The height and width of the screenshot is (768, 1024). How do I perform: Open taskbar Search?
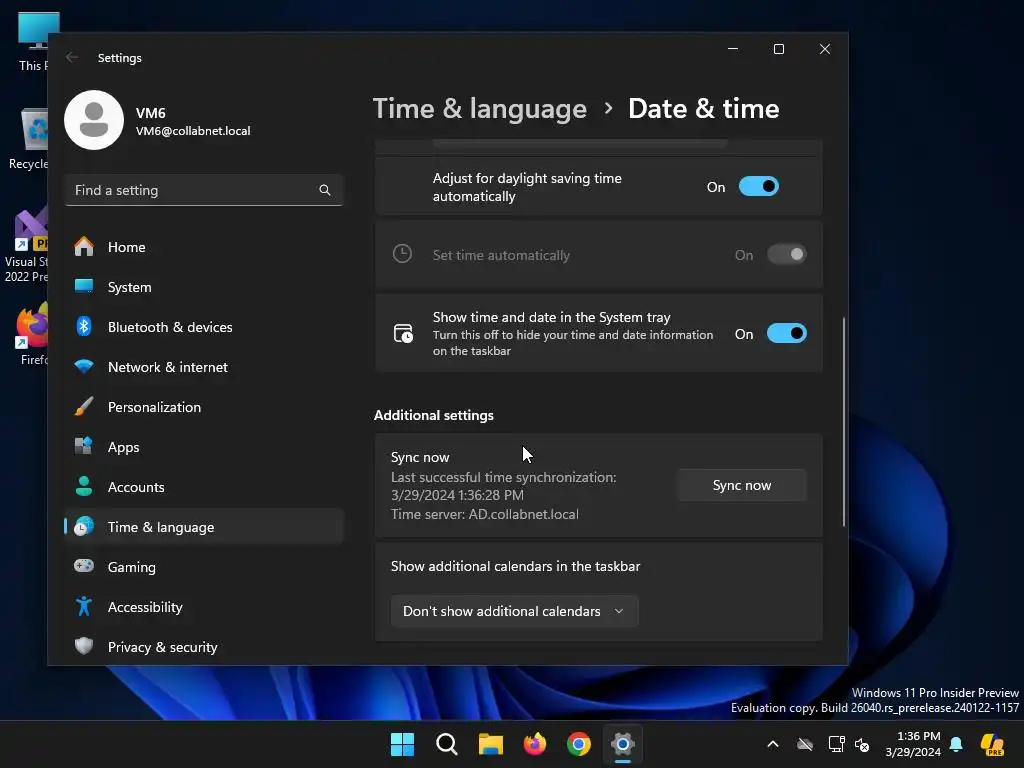(x=447, y=744)
